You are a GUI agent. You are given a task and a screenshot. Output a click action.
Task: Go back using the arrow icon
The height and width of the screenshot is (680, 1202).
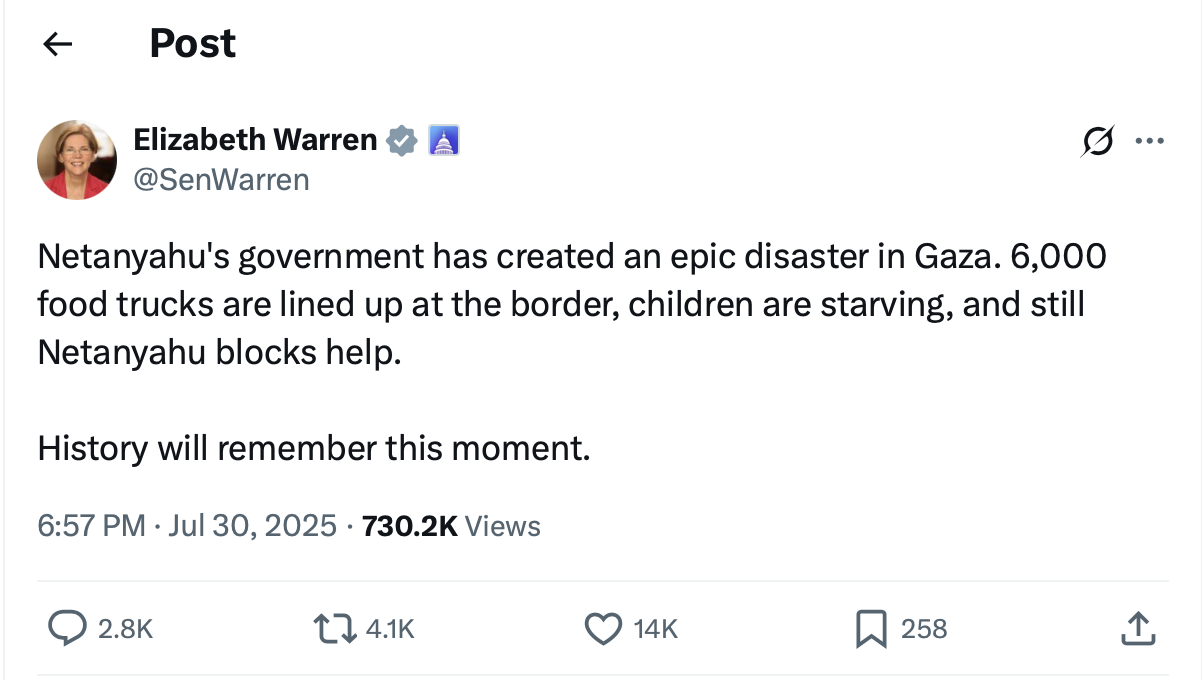[58, 43]
